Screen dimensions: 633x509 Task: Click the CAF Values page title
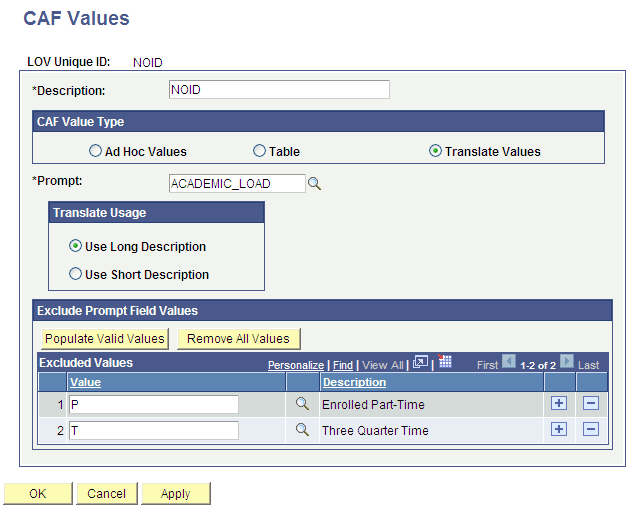tap(76, 18)
